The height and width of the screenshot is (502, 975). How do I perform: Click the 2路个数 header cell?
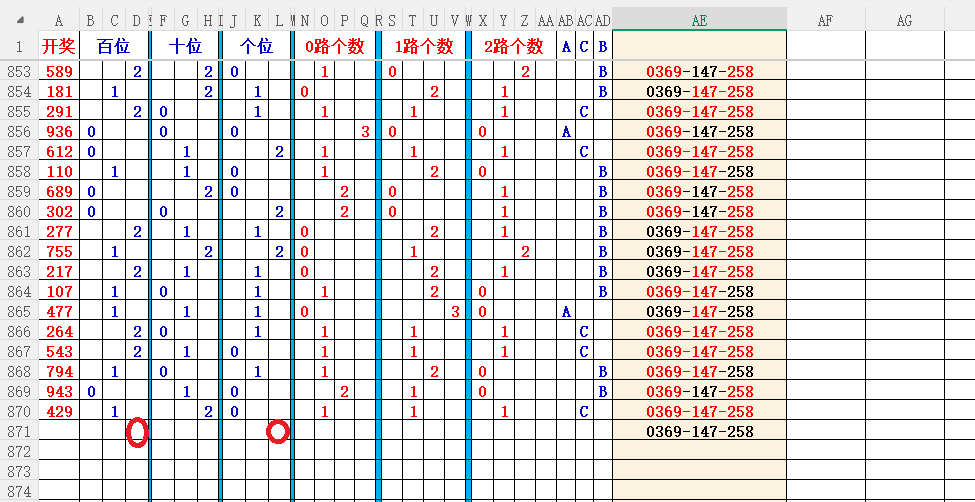click(x=514, y=45)
